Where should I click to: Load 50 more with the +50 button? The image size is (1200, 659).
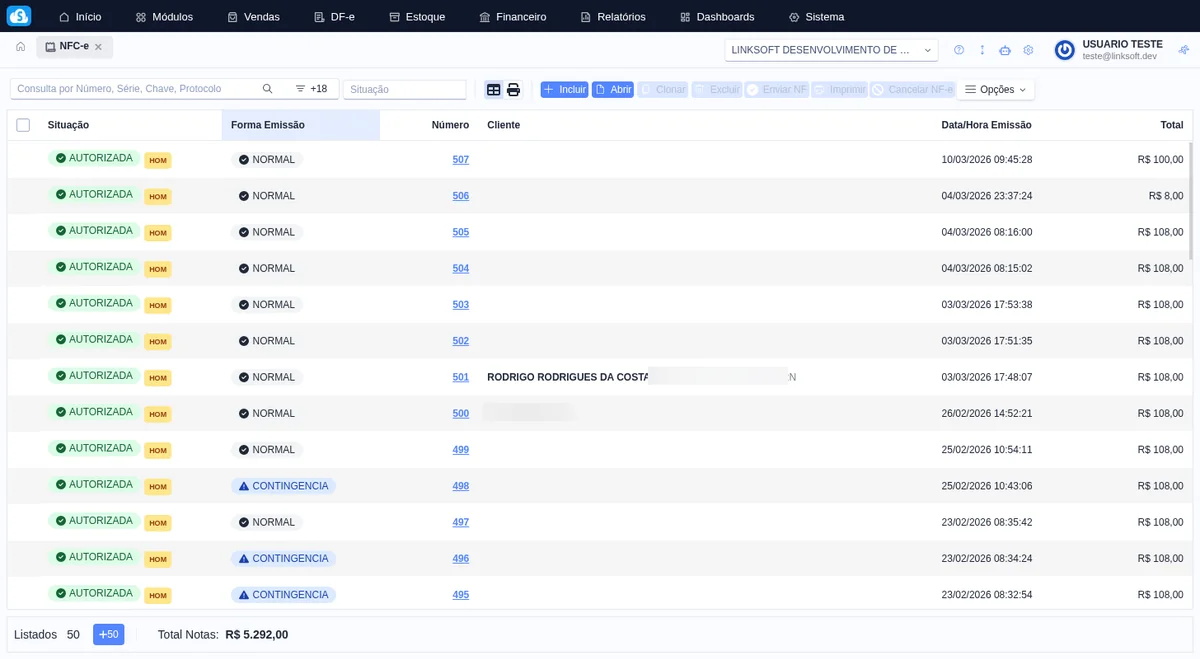click(x=108, y=634)
